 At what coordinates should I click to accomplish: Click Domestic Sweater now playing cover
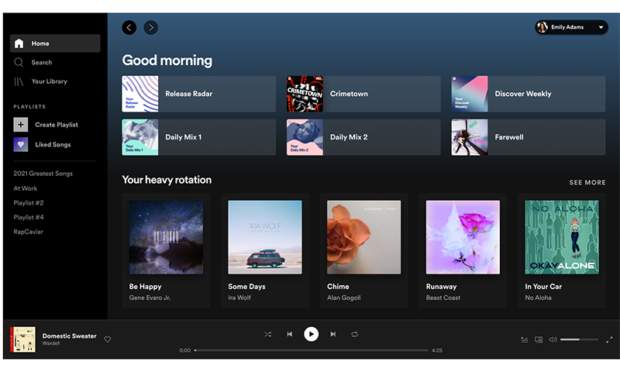click(x=23, y=339)
